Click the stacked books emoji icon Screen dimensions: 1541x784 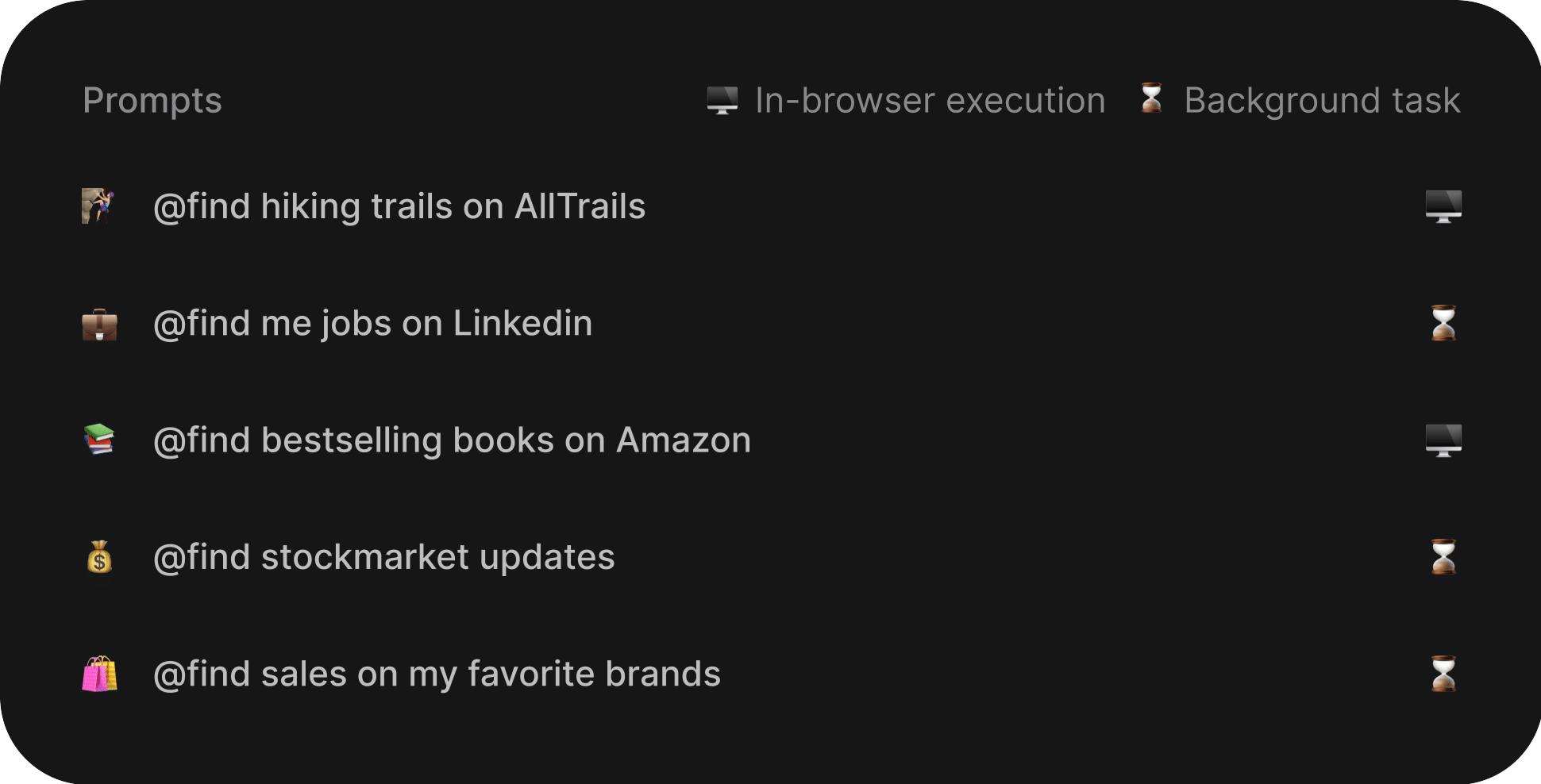tap(99, 440)
